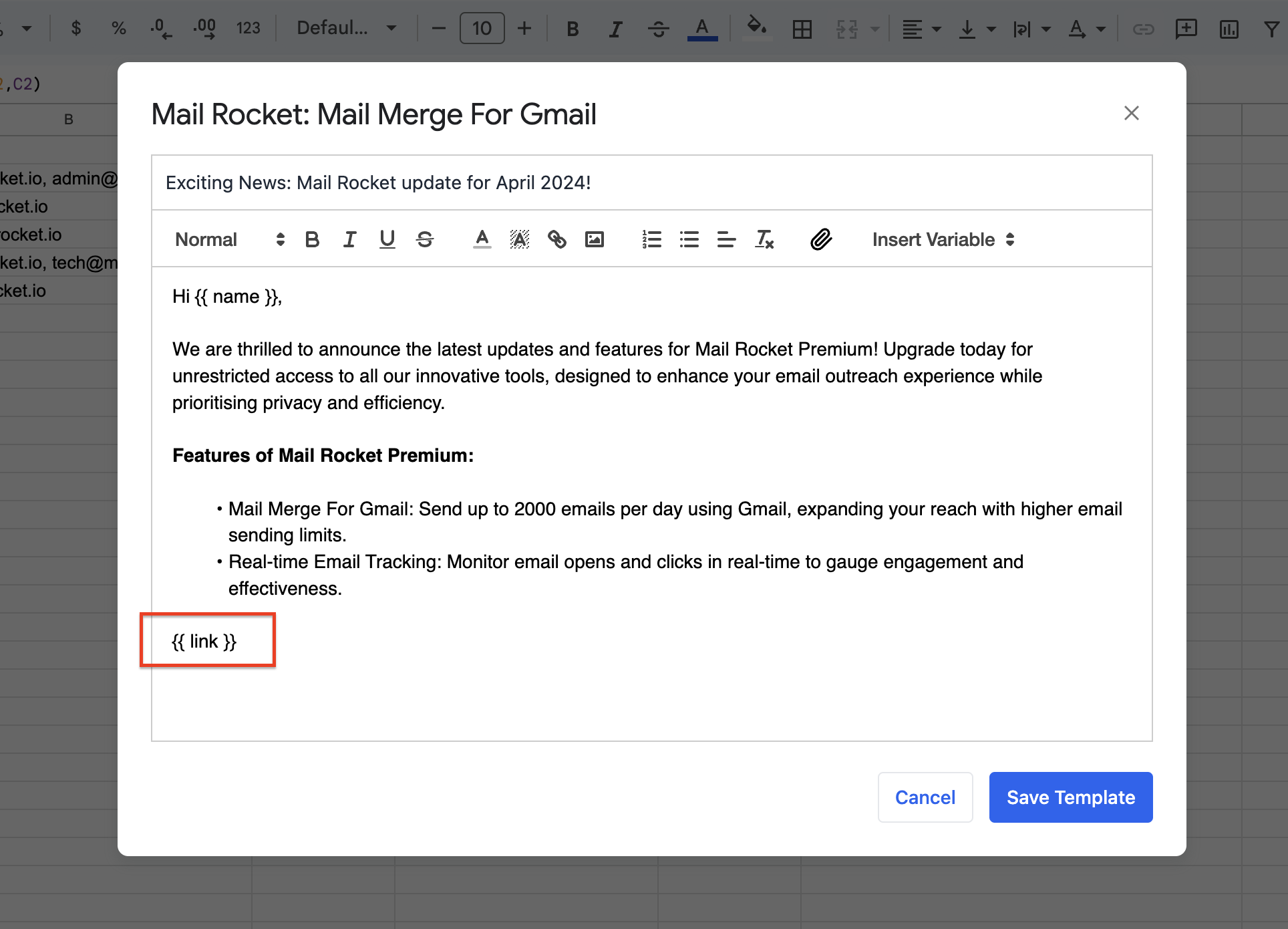Open the Default font dropdown
This screenshot has height=929, width=1288.
point(346,28)
